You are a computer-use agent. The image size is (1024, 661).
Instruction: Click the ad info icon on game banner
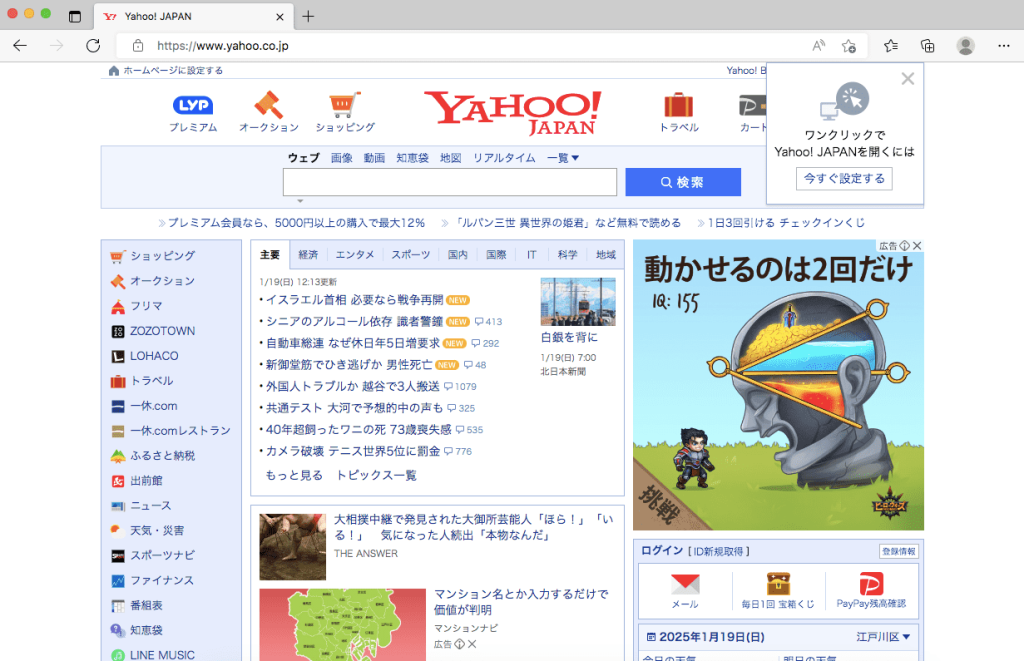click(904, 246)
